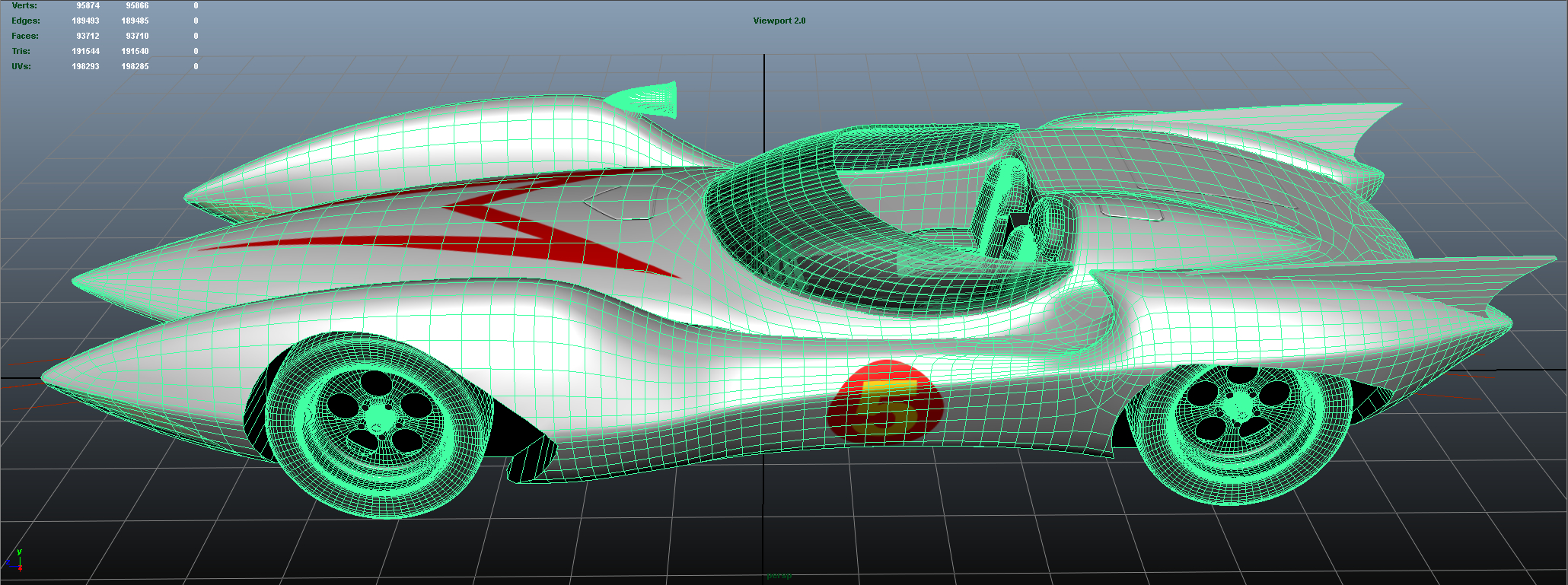
Task: Click the vertex count value 95874
Action: tap(88, 5)
